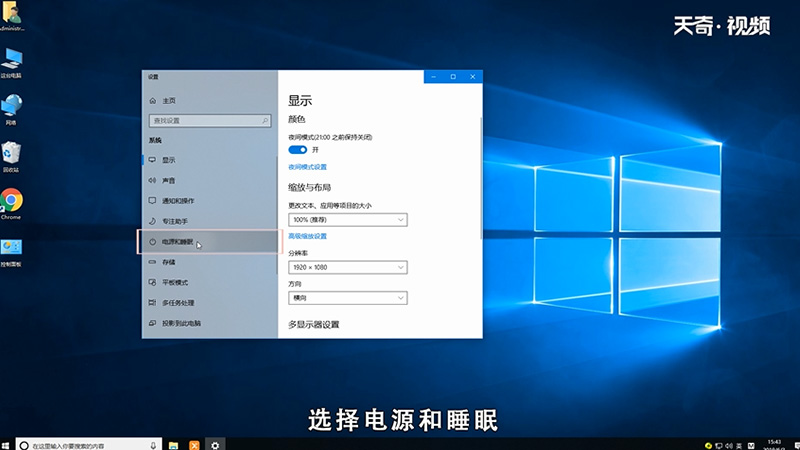Select 显示 in the Settings sidebar
This screenshot has height=450, width=800.
210,160
